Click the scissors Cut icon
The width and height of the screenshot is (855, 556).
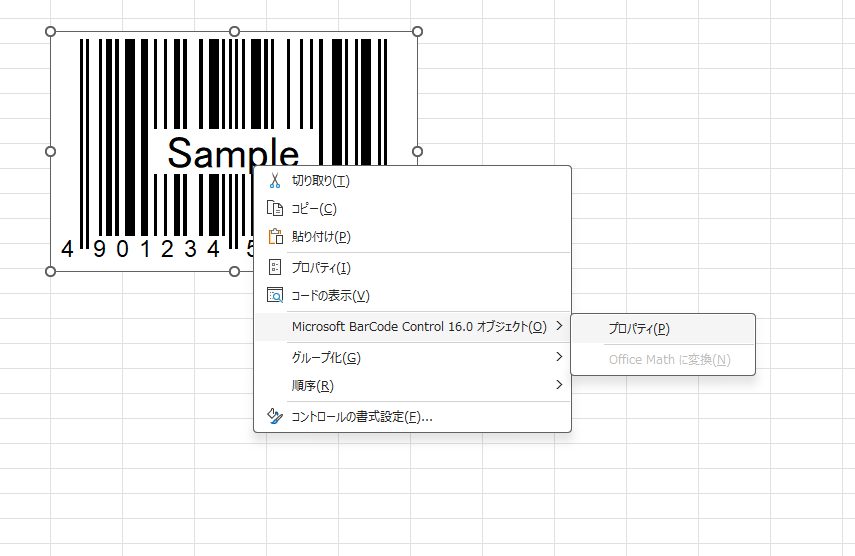(x=275, y=180)
